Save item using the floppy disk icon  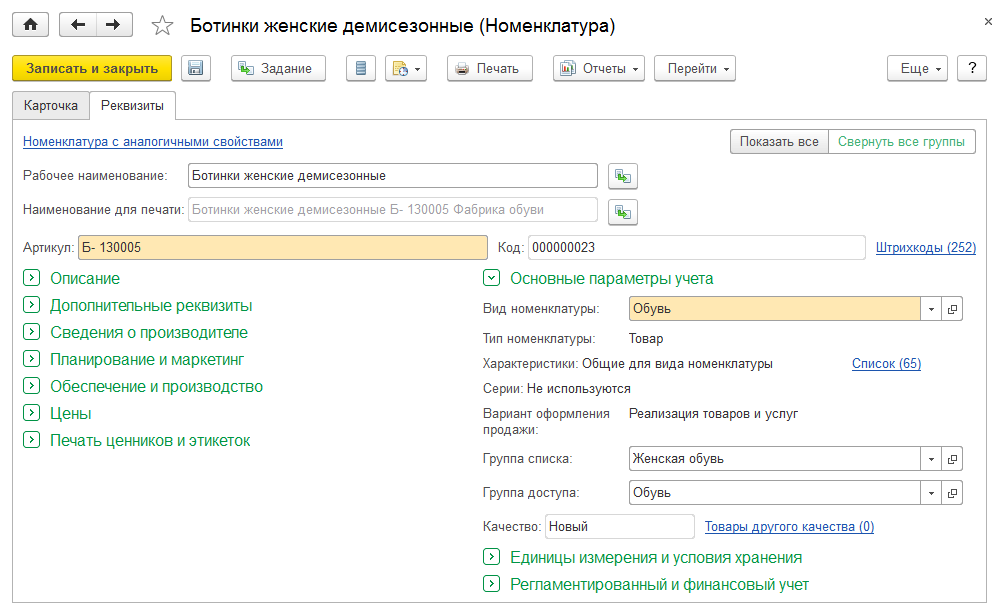pos(195,68)
